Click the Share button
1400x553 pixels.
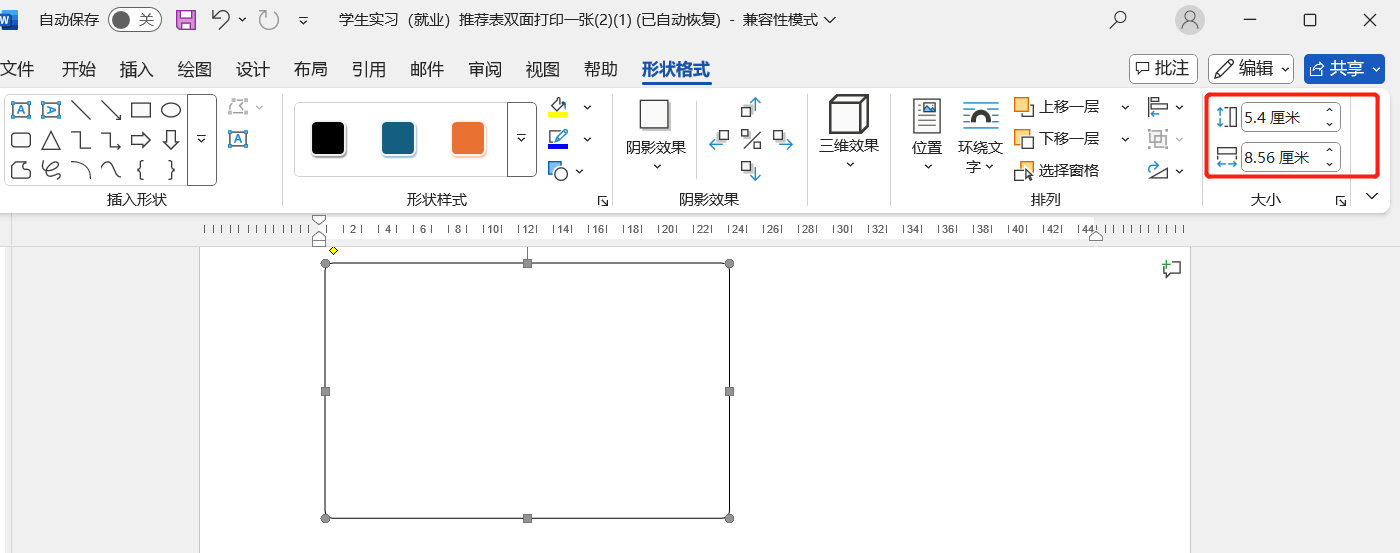click(x=1344, y=68)
